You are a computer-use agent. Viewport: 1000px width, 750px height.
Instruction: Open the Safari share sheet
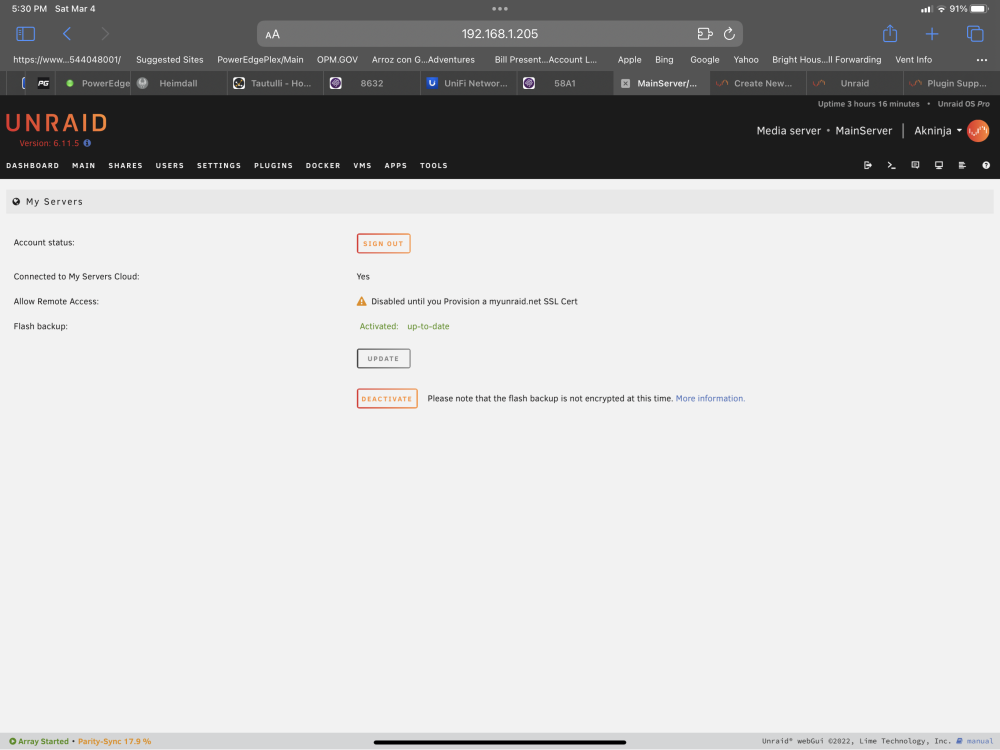point(890,33)
